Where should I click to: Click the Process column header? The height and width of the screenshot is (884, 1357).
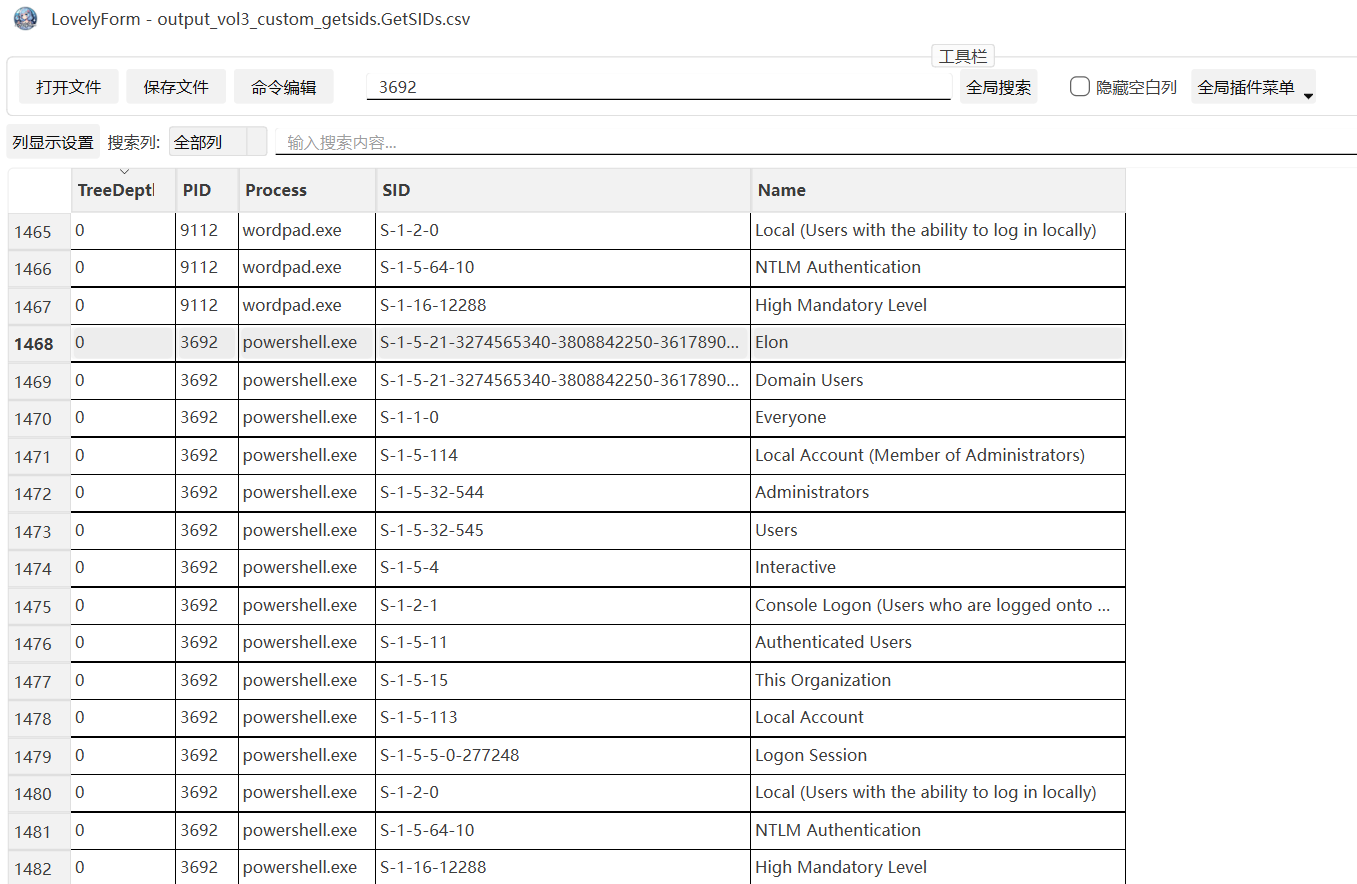click(307, 190)
